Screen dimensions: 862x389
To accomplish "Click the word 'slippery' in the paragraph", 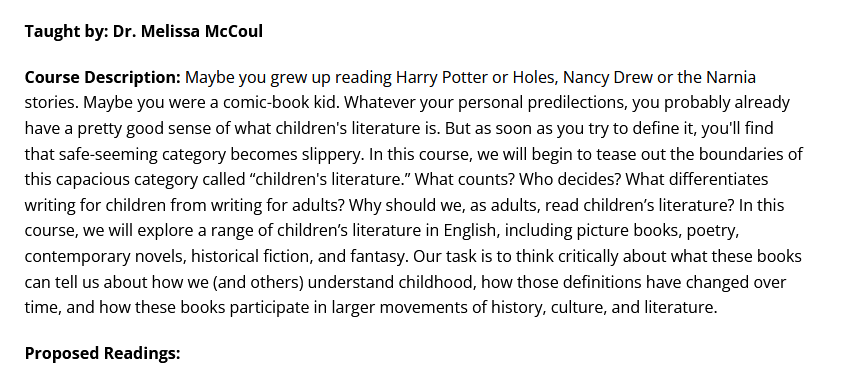I will click(x=333, y=154).
